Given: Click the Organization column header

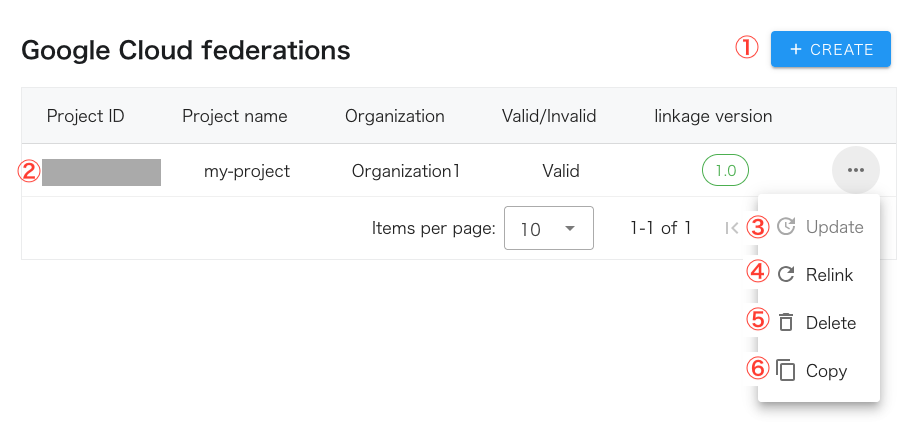Looking at the screenshot, I should click(394, 116).
